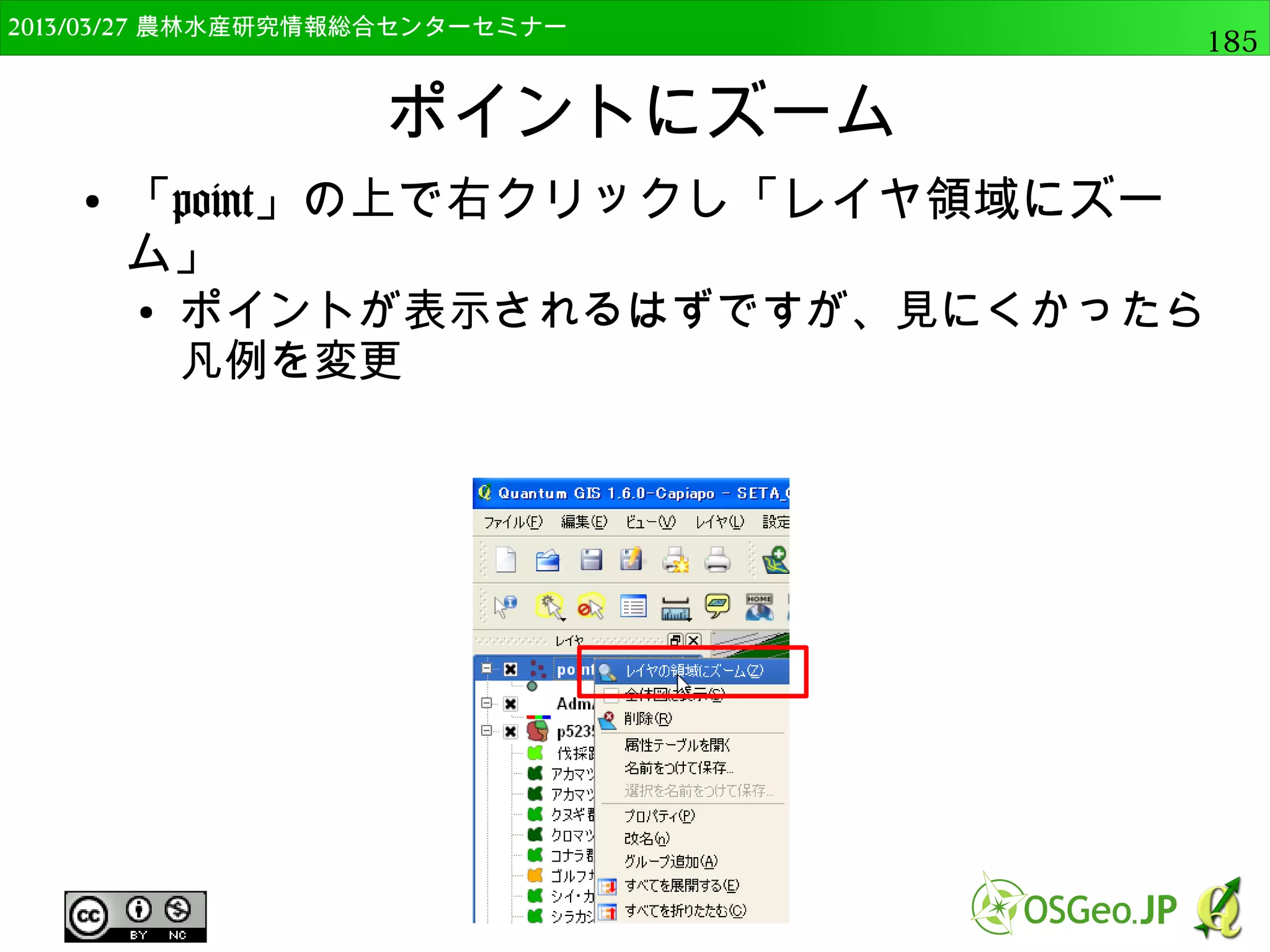Select the クヌギ legend row
Screen dimensions: 1270x952
561,814
